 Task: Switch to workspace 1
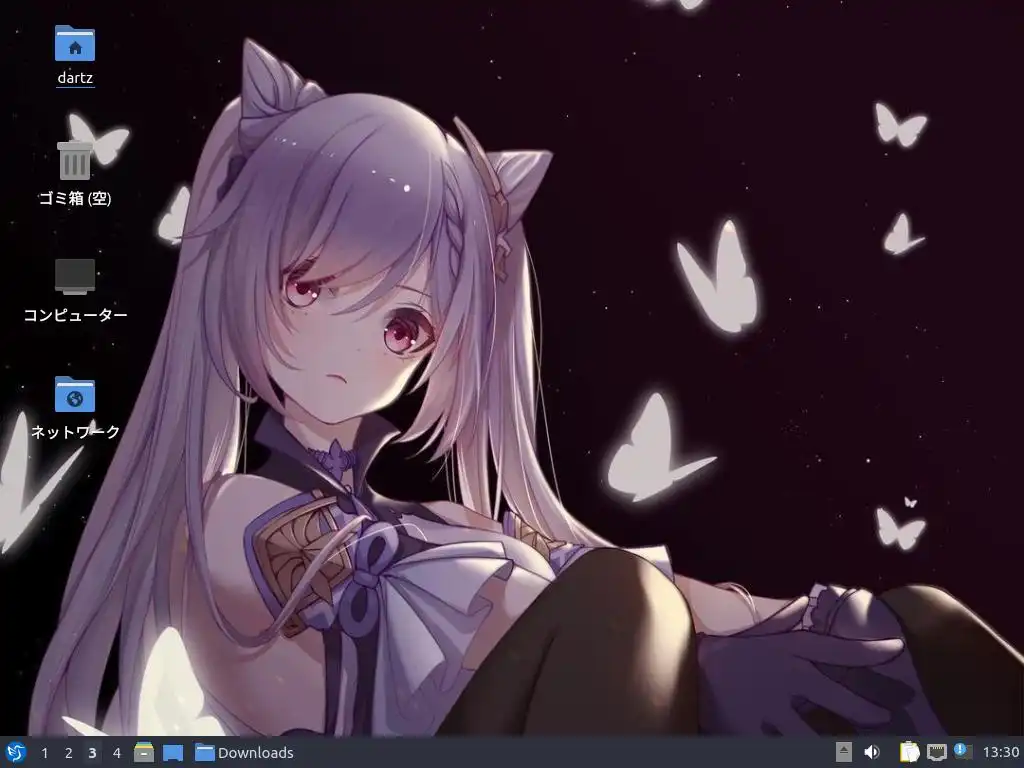coord(44,753)
